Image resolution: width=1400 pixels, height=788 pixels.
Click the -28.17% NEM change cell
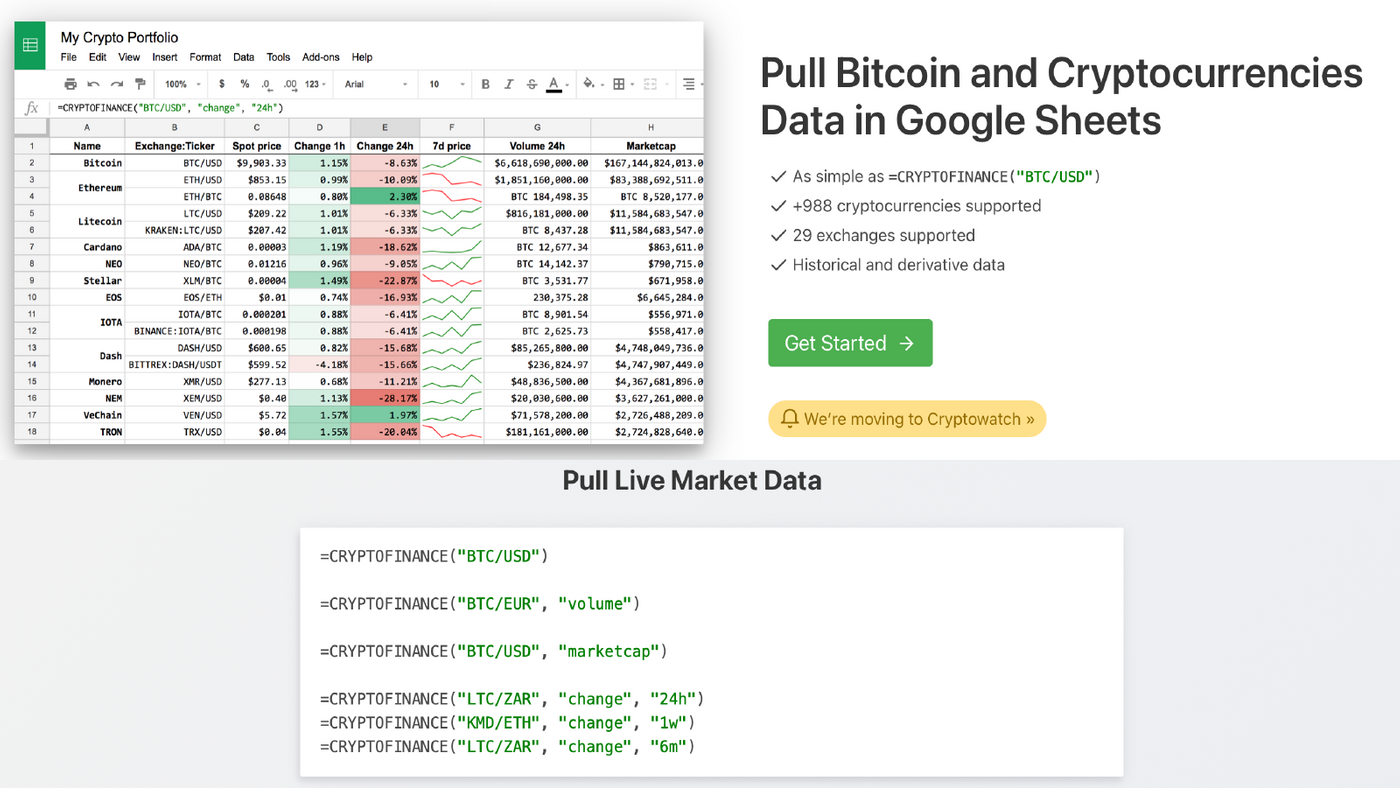point(385,398)
